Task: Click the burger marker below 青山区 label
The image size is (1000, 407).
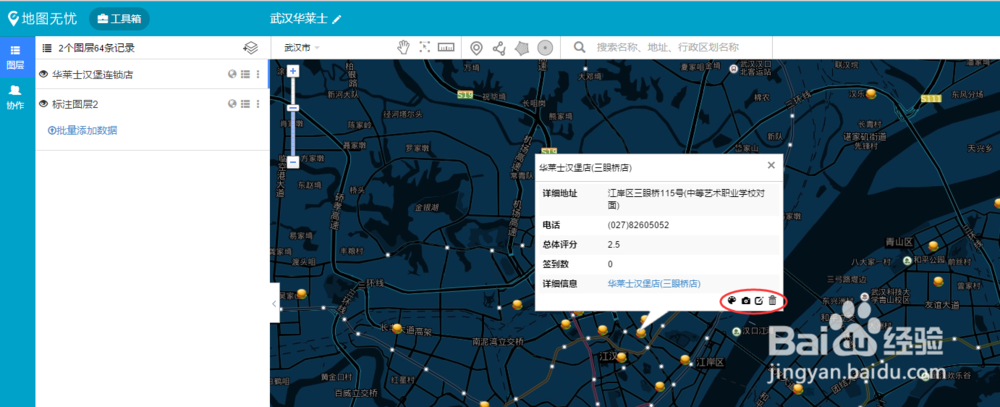Action: click(x=933, y=246)
